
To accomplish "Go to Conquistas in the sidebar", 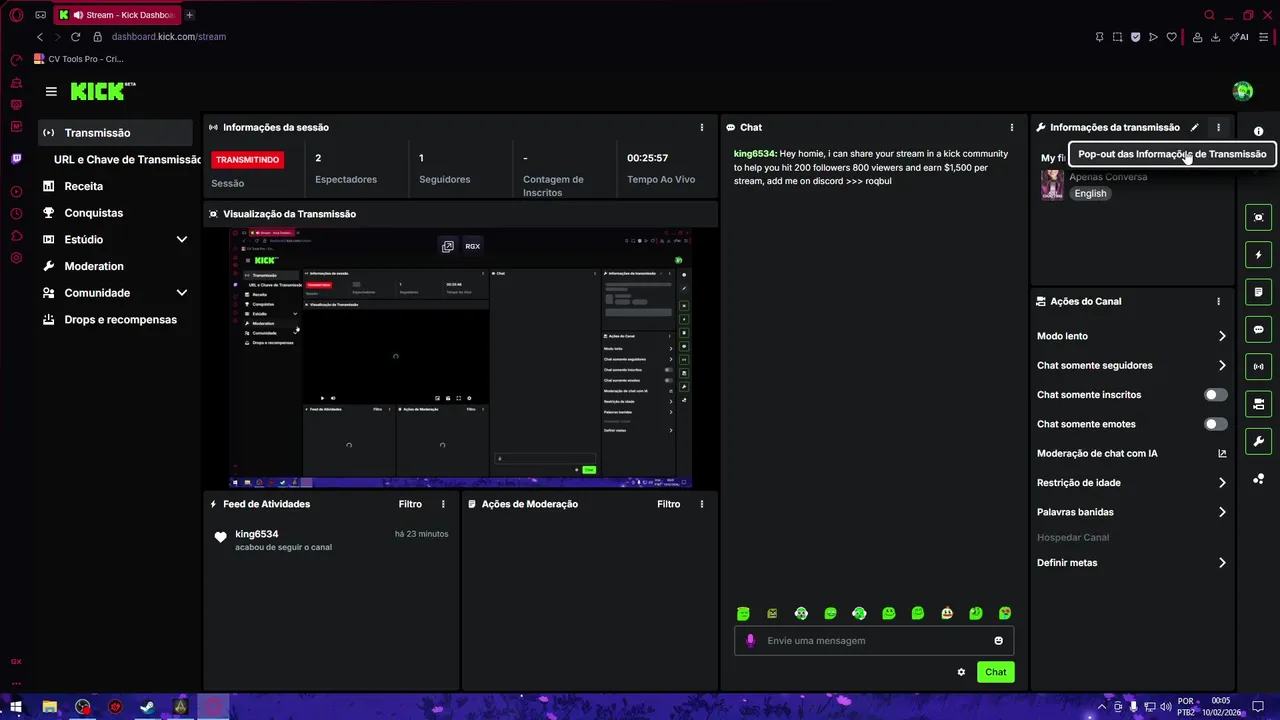I will click(x=93, y=213).
